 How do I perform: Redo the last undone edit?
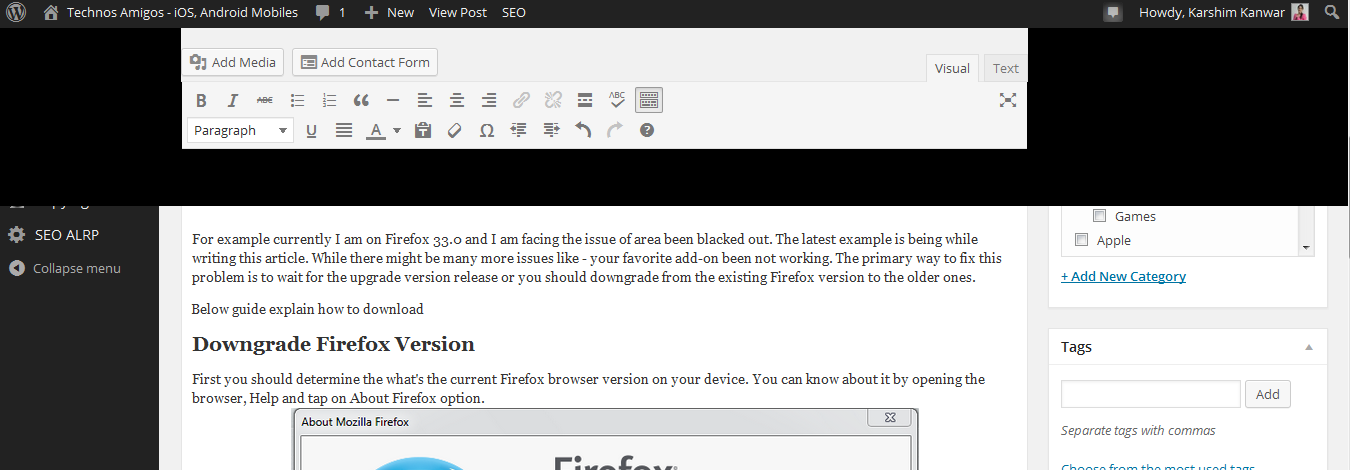[615, 130]
